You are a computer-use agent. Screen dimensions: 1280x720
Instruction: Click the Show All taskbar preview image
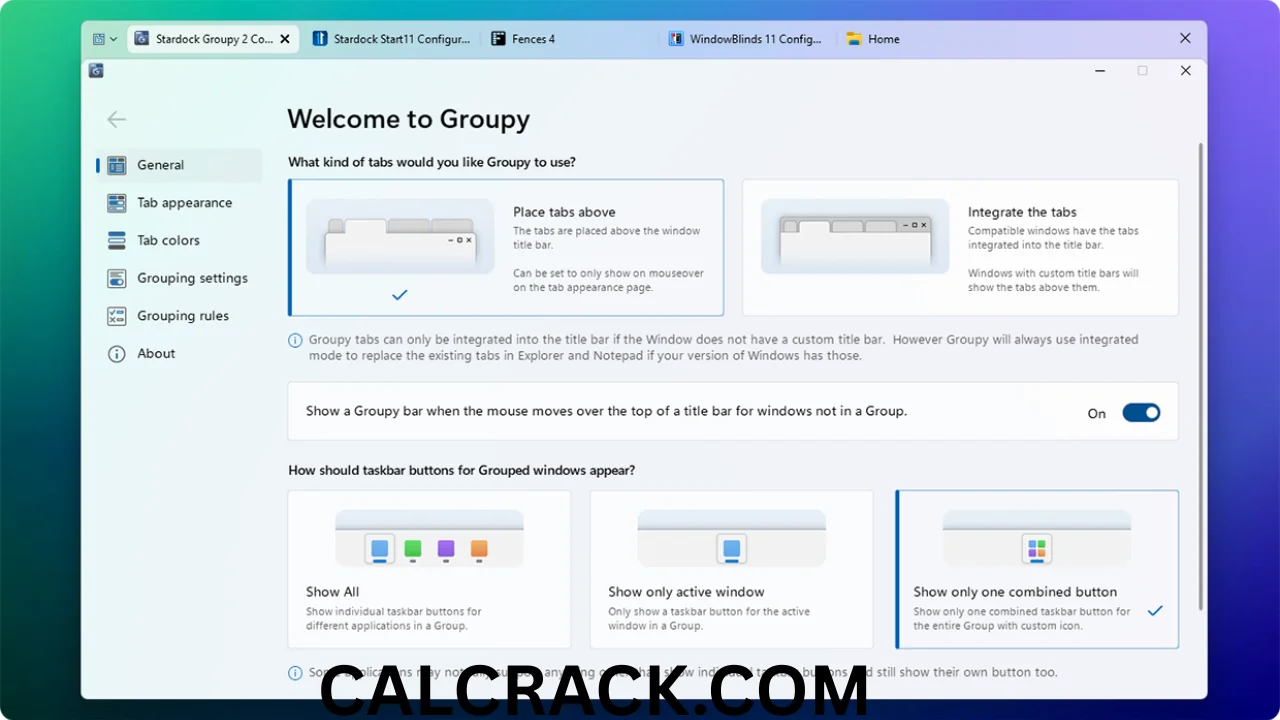pyautogui.click(x=429, y=540)
